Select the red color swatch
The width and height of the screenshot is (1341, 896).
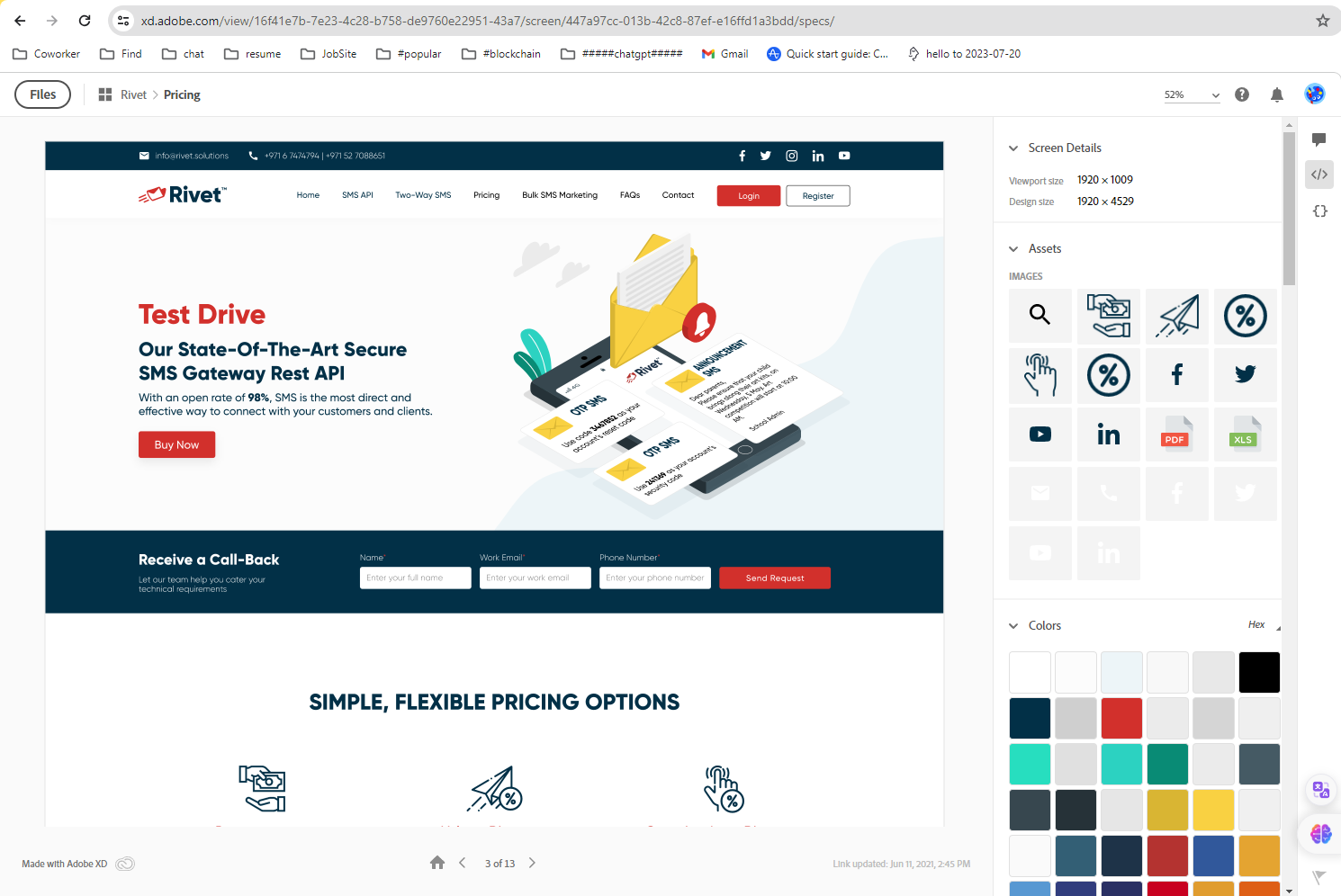(1121, 718)
